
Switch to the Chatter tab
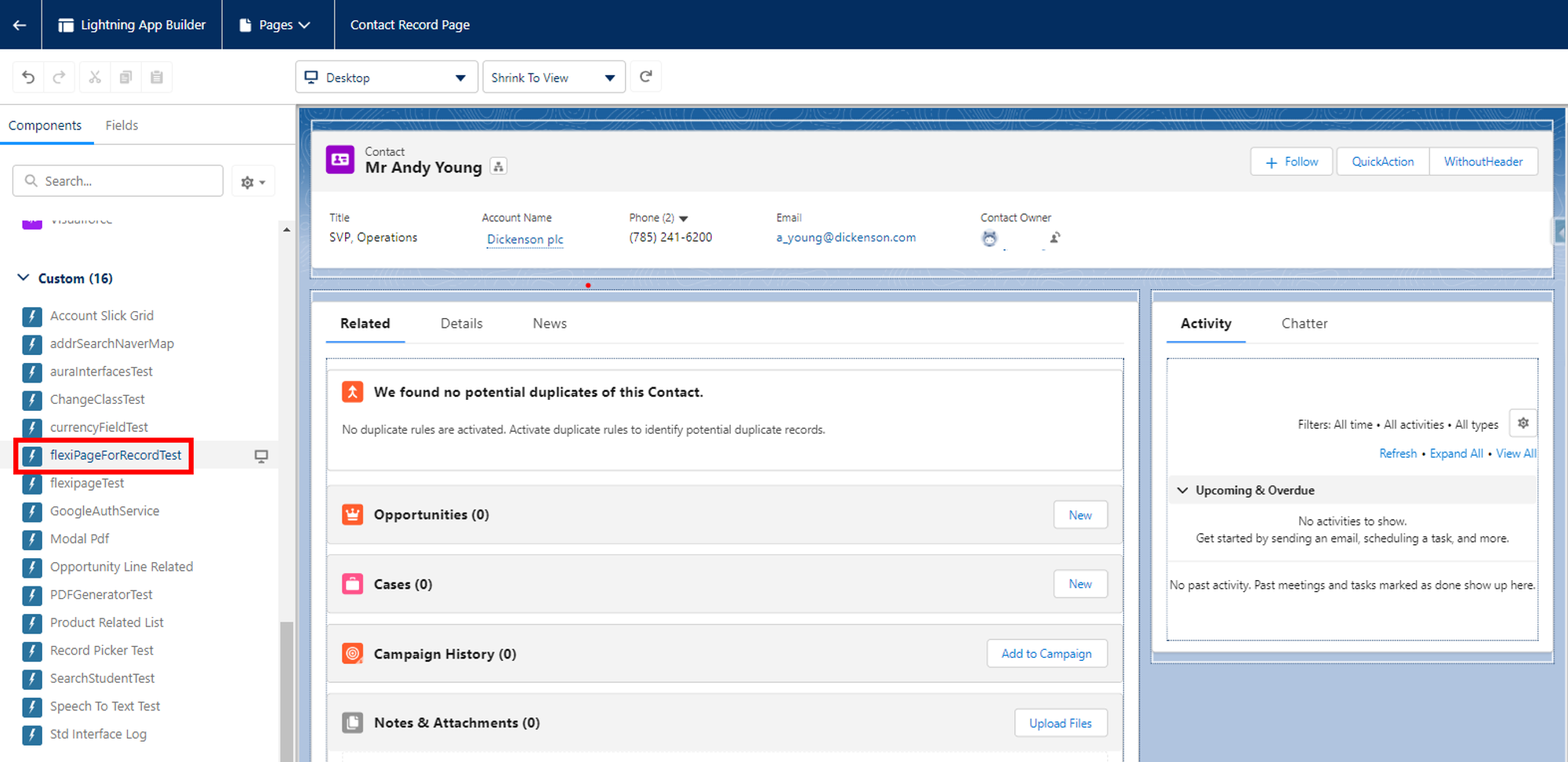1305,324
